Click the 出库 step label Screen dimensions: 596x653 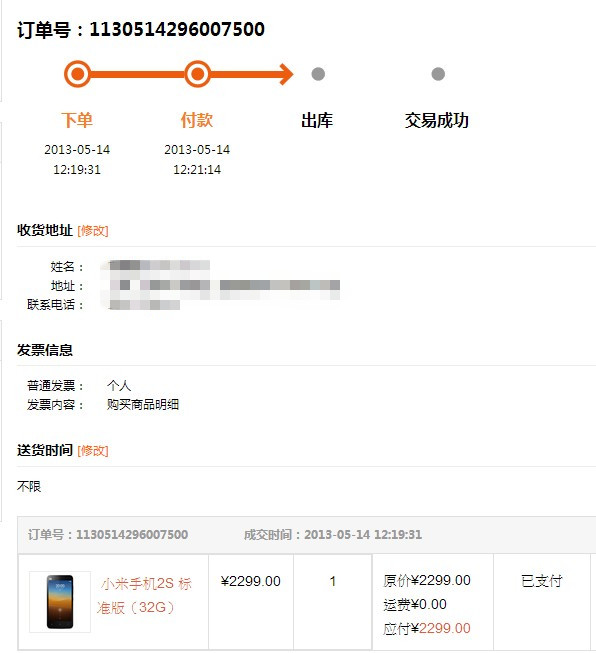(317, 120)
